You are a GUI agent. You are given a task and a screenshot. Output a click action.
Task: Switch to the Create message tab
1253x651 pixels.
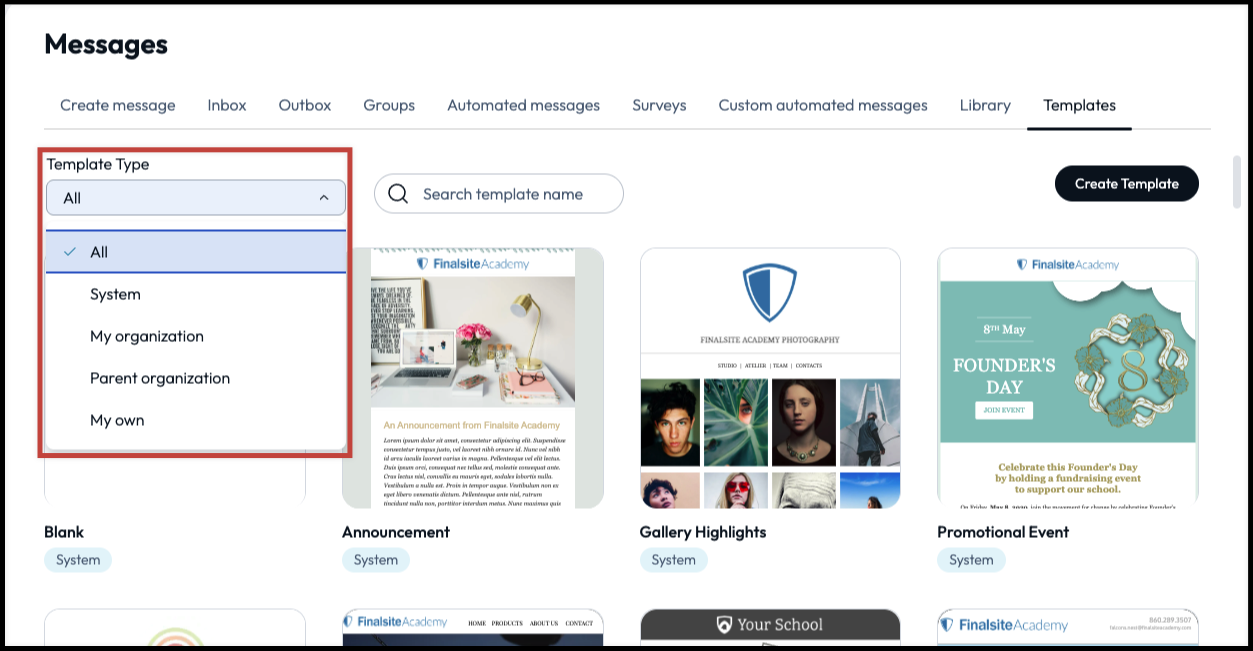click(x=117, y=105)
